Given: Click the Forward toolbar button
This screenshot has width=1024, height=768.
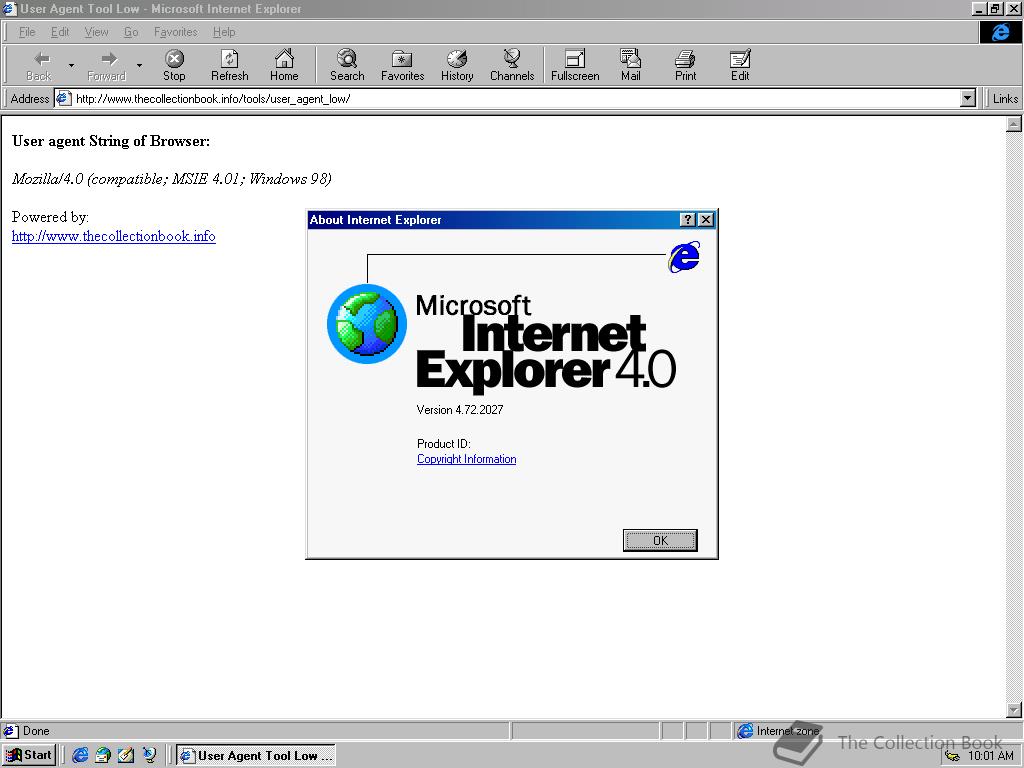Looking at the screenshot, I should click(106, 65).
